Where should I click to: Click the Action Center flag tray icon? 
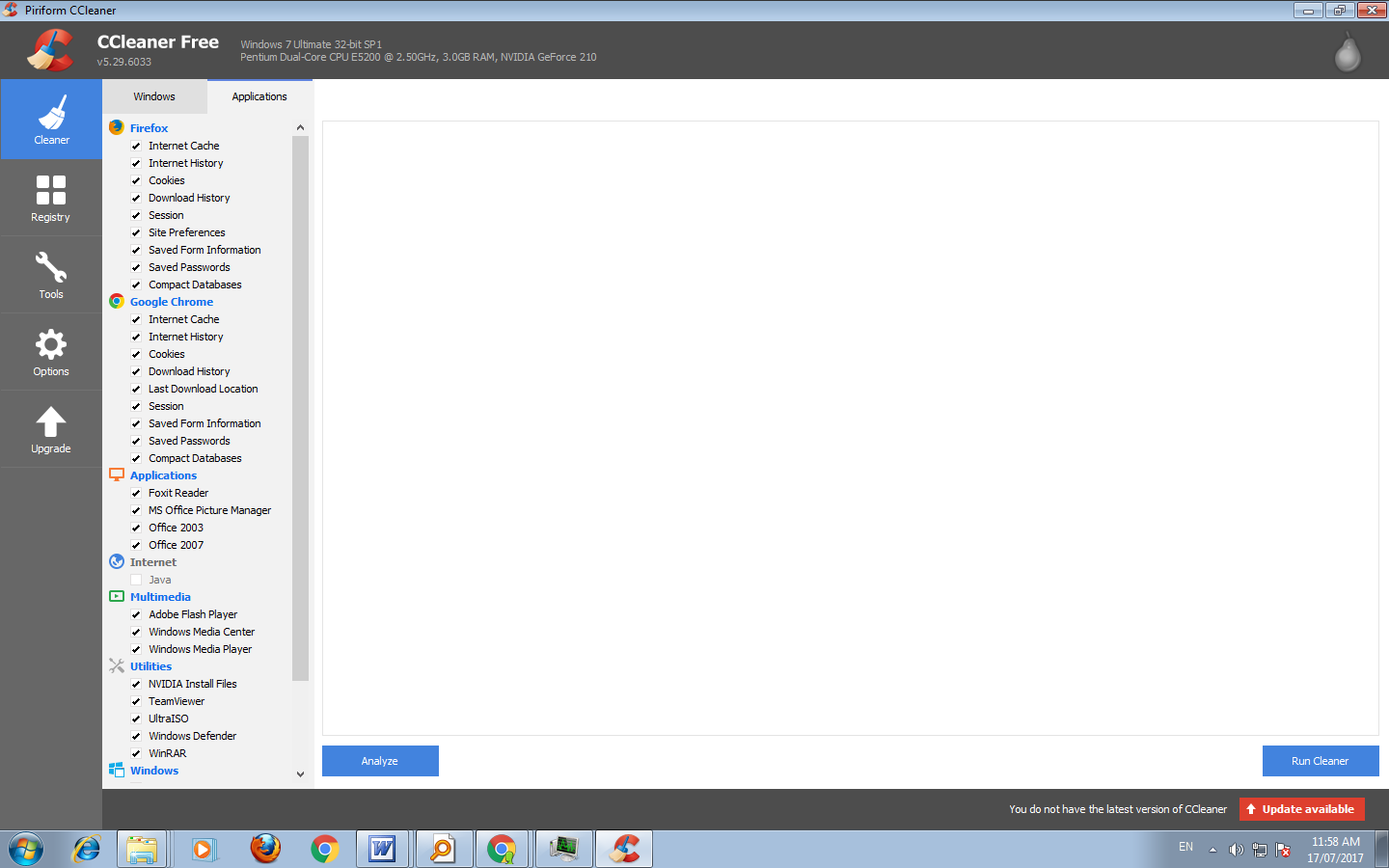pos(1283,850)
